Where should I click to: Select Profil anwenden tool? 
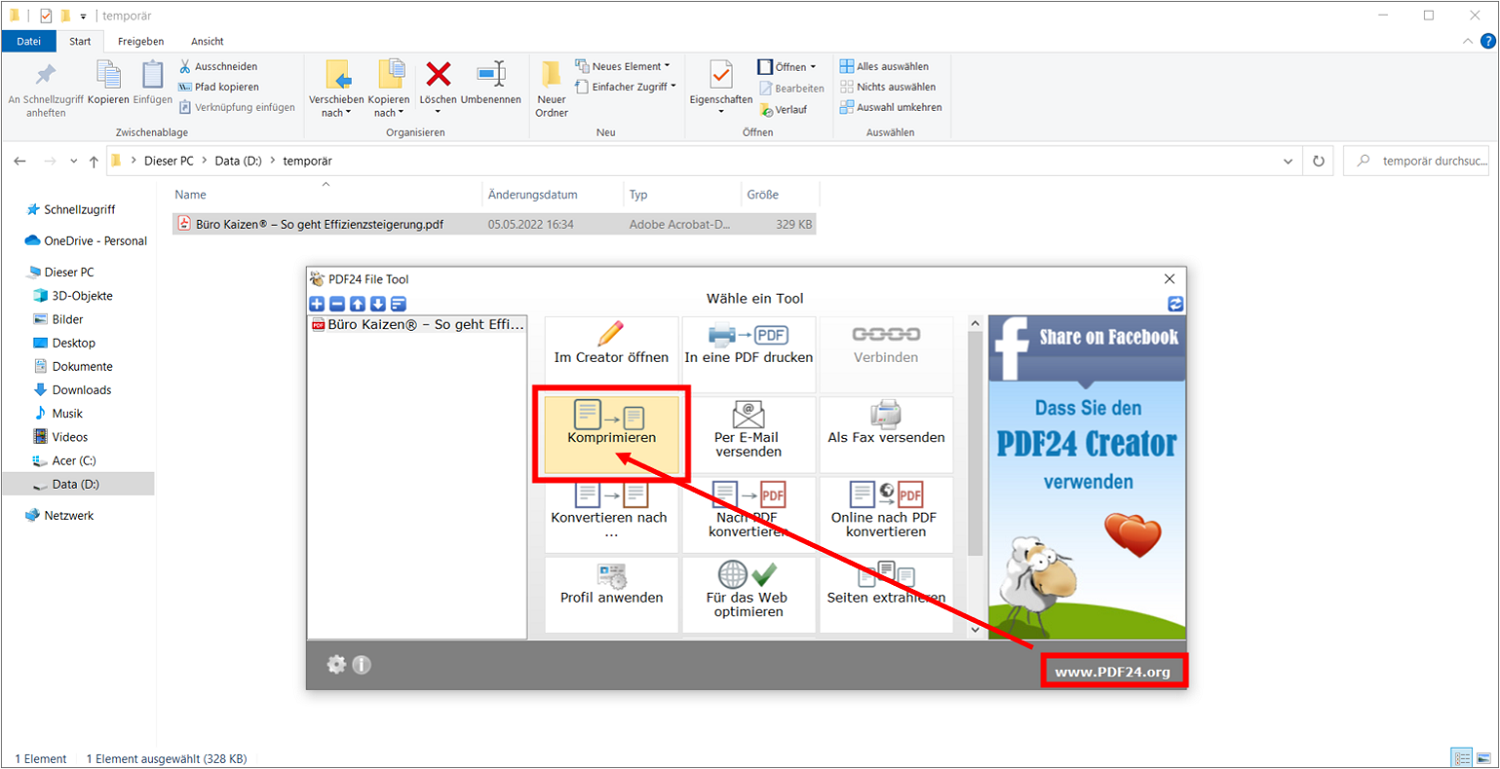click(612, 594)
